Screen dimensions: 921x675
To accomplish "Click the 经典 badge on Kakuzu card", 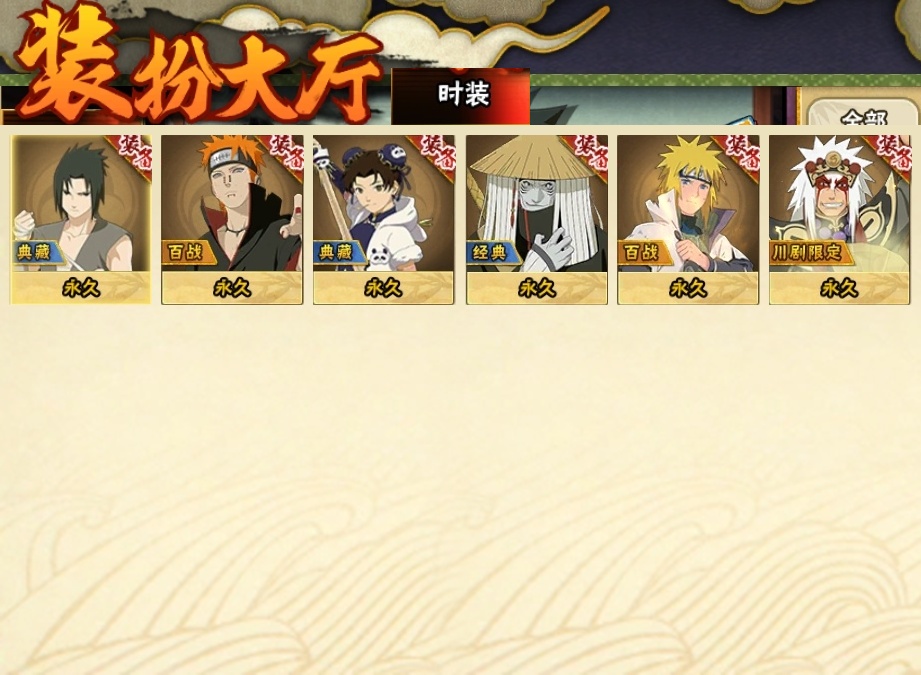I will click(x=492, y=253).
